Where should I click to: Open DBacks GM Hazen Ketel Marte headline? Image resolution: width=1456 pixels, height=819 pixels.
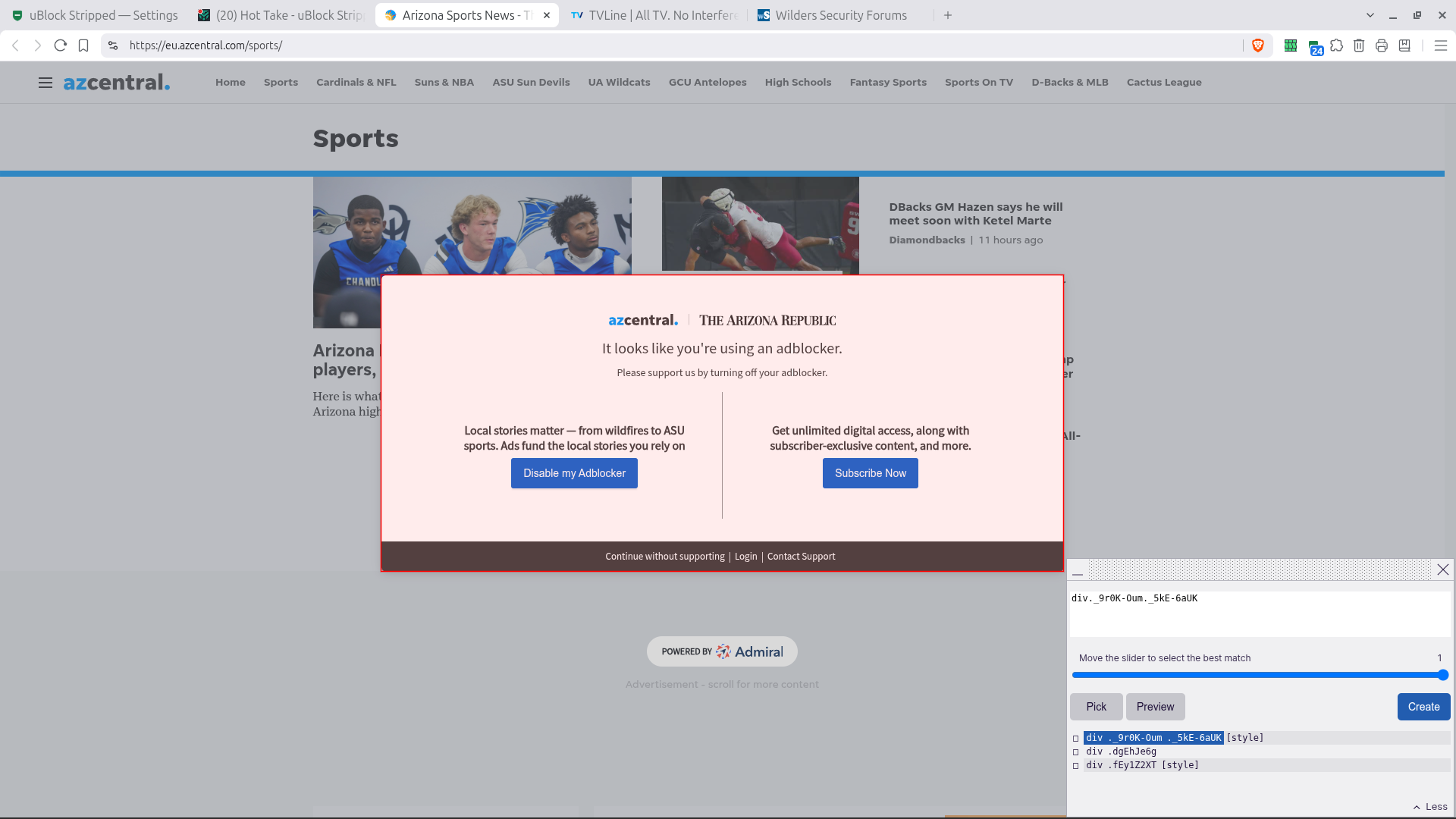coord(976,214)
